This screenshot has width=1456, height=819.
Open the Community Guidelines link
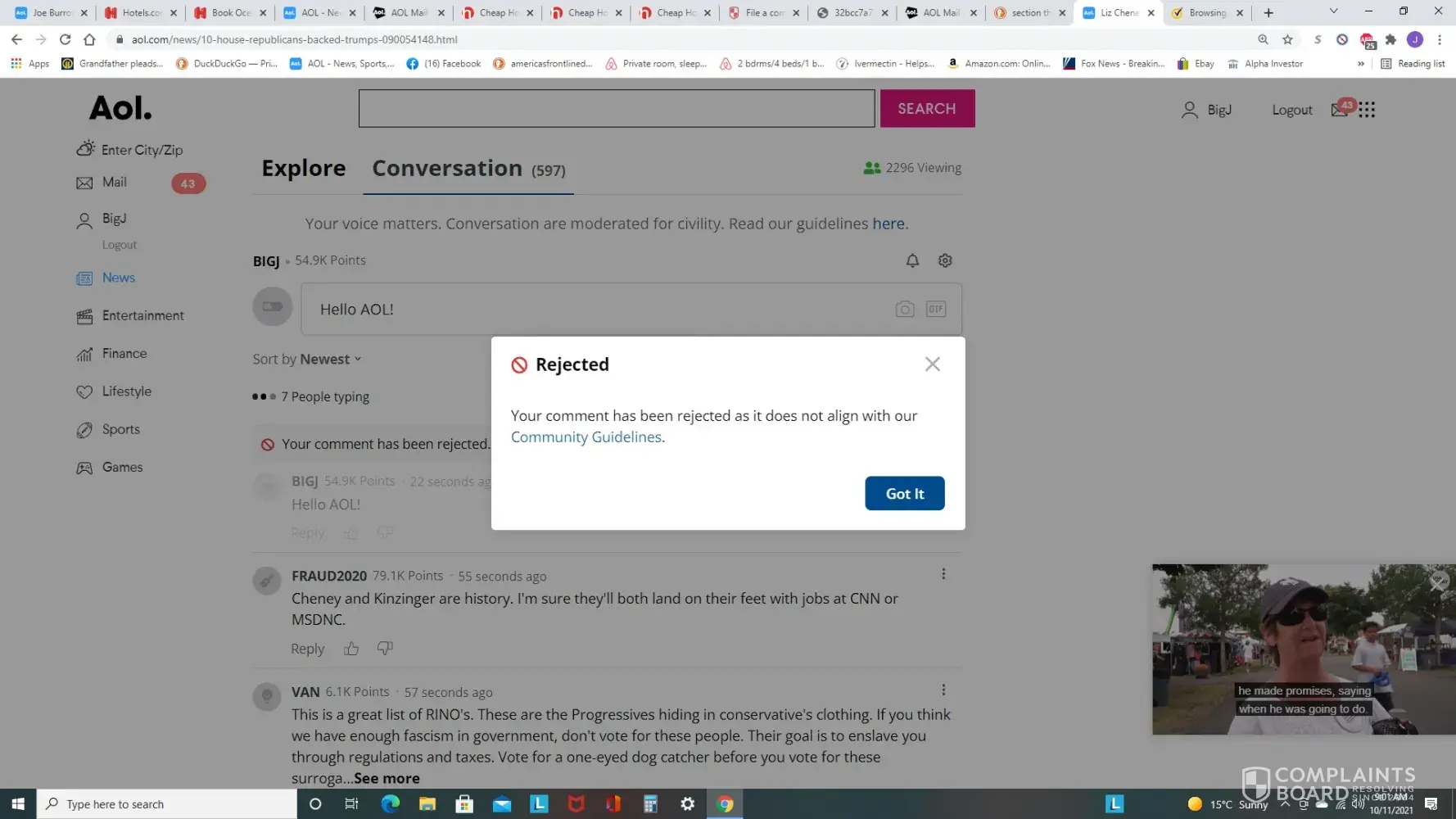click(x=586, y=437)
